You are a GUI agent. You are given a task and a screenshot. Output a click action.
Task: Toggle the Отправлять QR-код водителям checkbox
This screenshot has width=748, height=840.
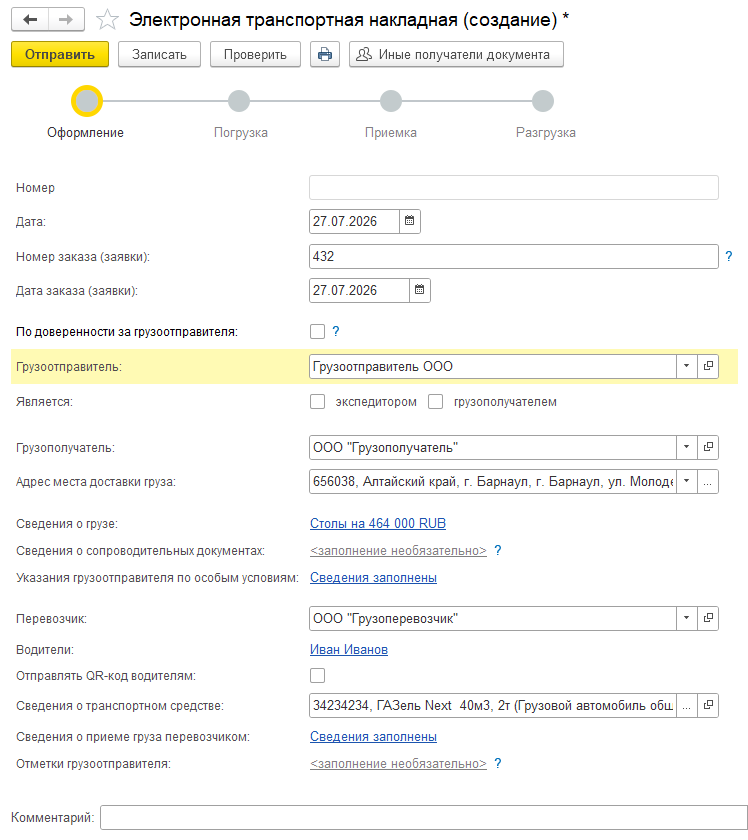pyautogui.click(x=317, y=676)
